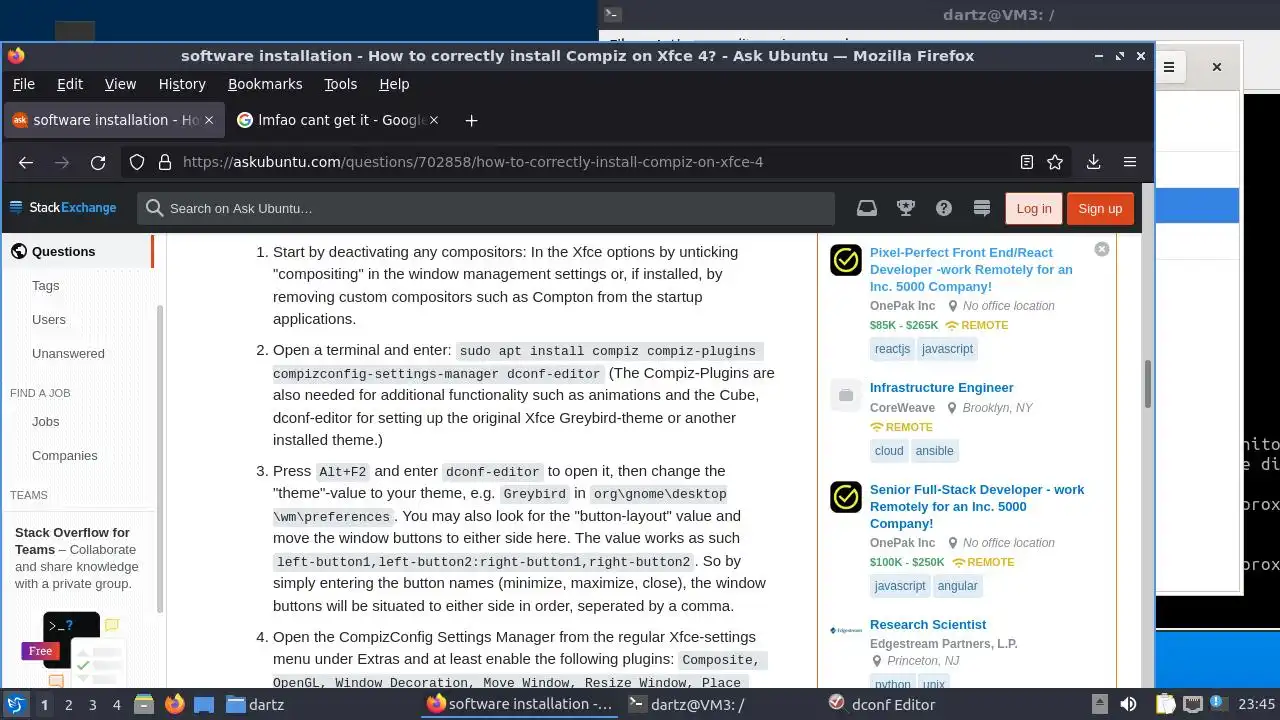1280x720 pixels.
Task: Click the notification tray icon beside the clock
Action: coord(1219,704)
